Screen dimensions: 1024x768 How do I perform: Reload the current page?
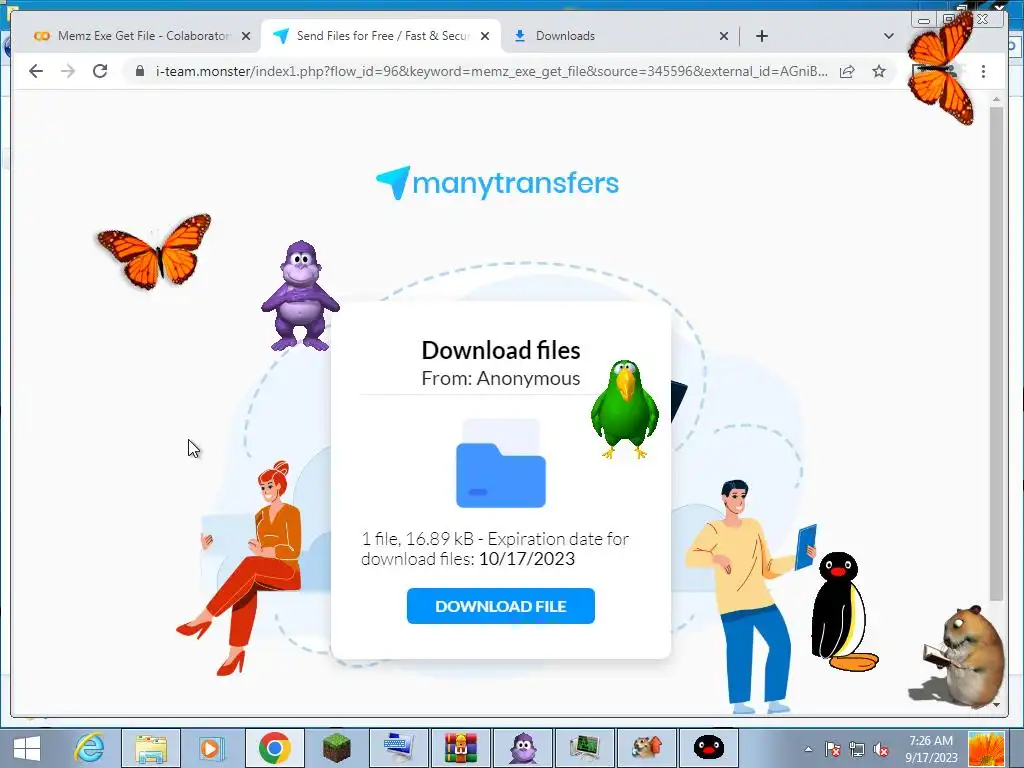[x=100, y=71]
